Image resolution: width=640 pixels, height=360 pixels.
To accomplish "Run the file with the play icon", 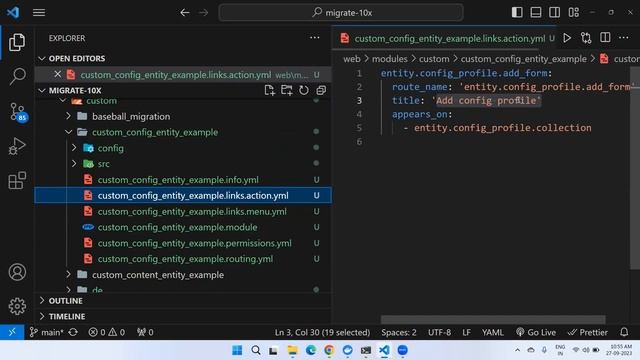I will pos(567,38).
